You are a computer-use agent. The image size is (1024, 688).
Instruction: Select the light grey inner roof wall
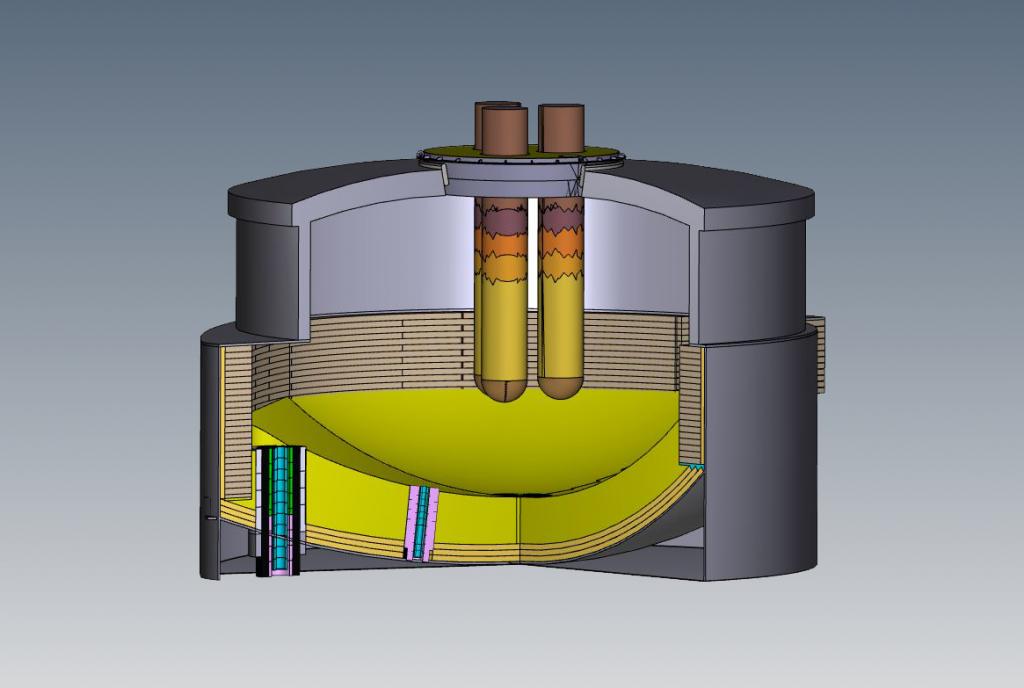click(390, 260)
